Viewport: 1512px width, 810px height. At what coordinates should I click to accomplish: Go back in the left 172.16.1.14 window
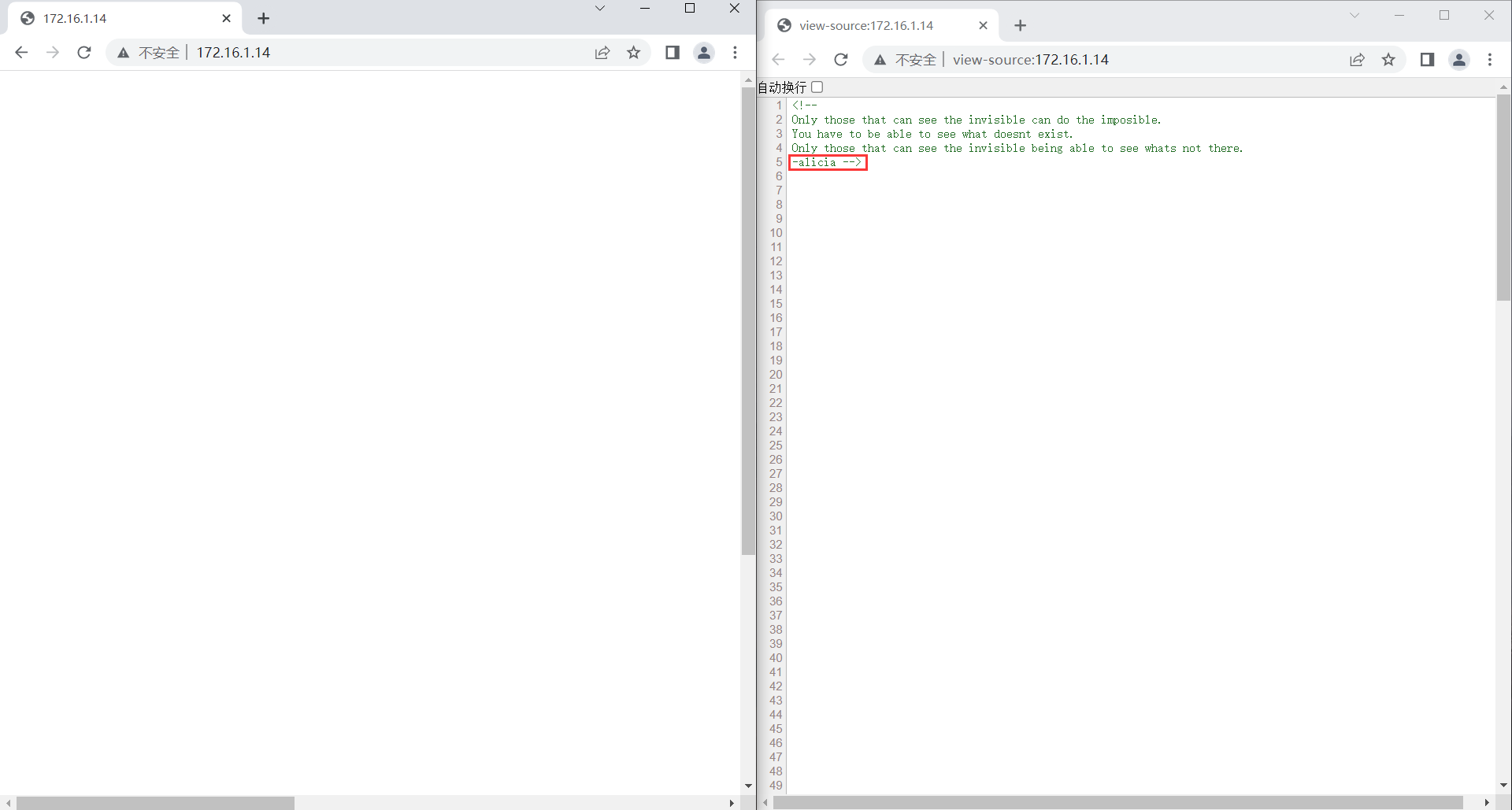point(21,53)
